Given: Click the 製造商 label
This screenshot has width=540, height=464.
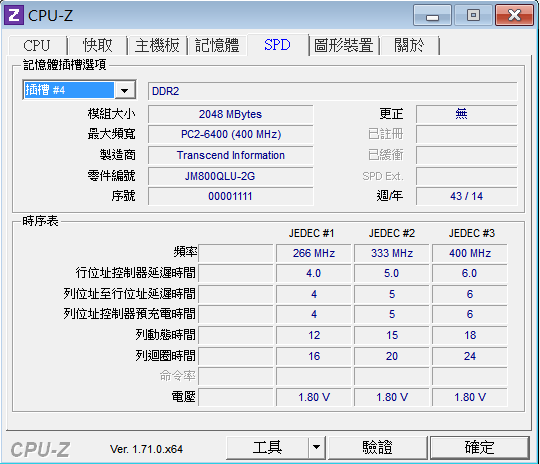Looking at the screenshot, I should (117, 155).
